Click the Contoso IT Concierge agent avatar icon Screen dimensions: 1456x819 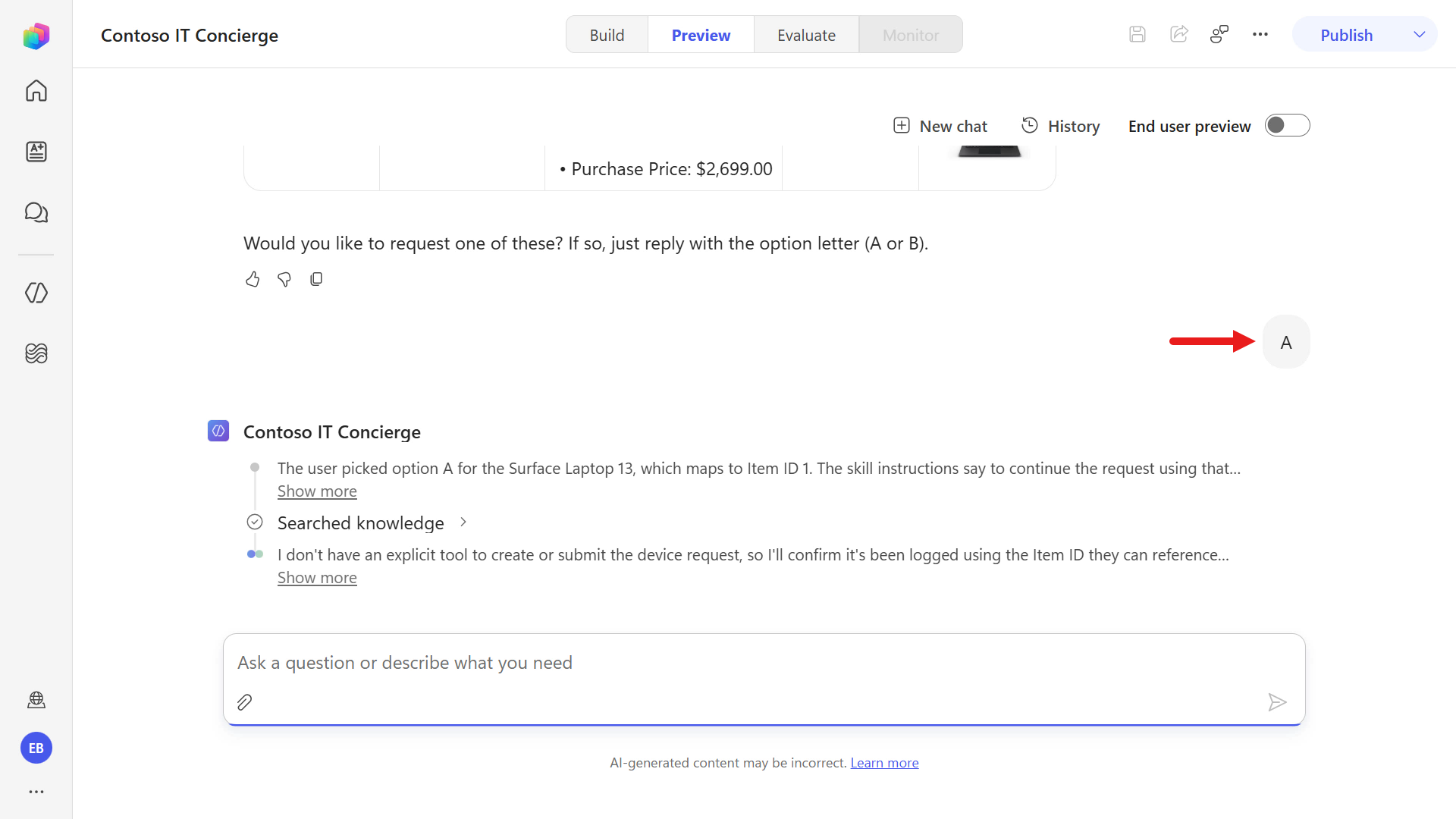click(x=218, y=431)
